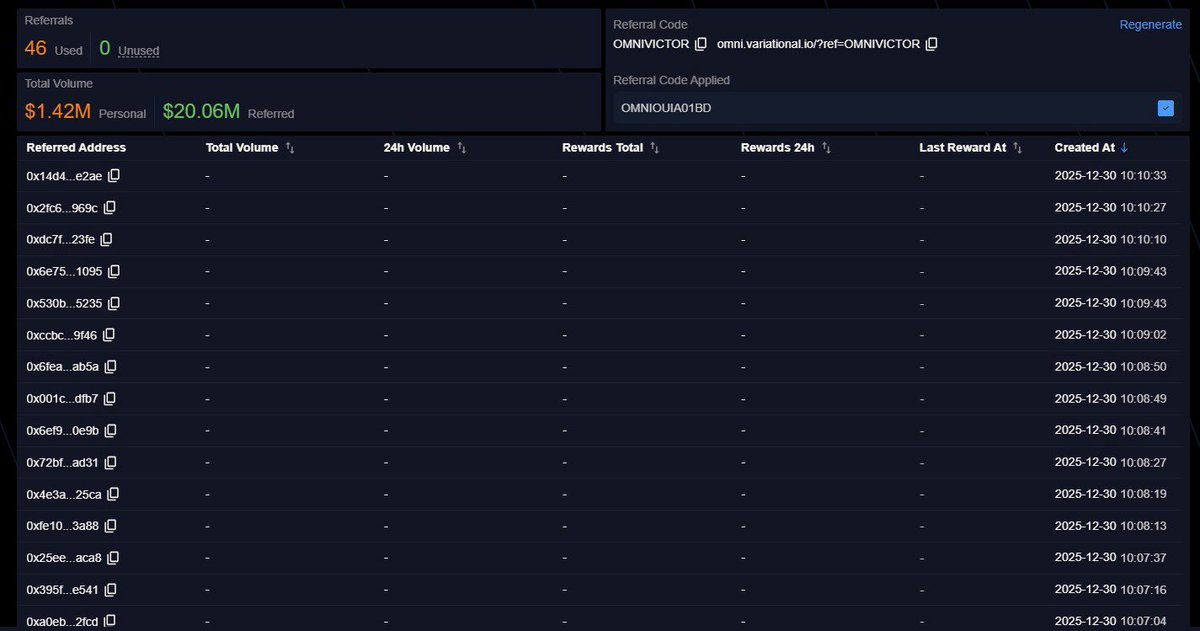Click the OMNIOUIA01BD applied code field
The width and height of the screenshot is (1200, 631).
point(896,108)
